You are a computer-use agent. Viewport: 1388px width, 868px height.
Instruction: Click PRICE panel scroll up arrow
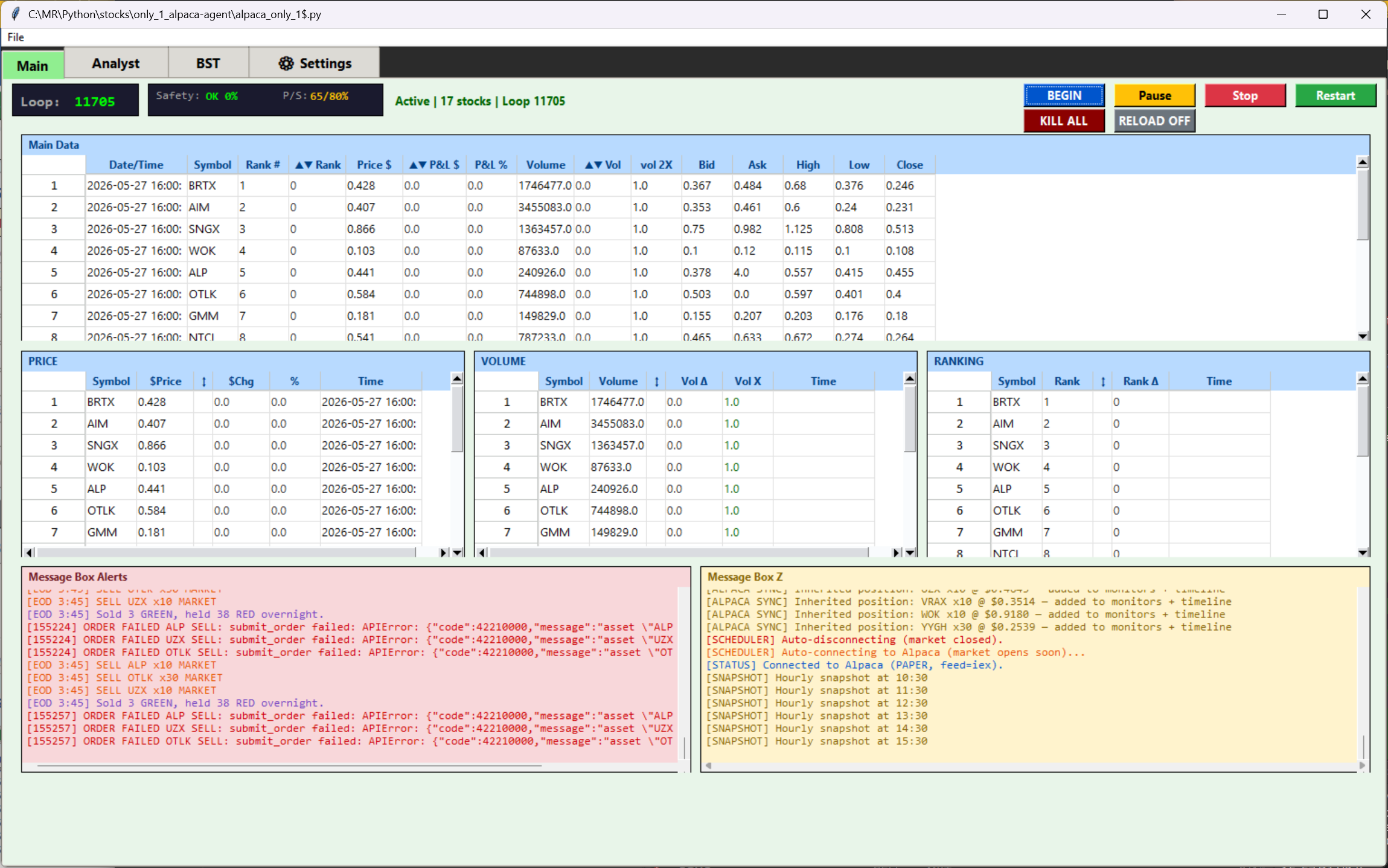pyautogui.click(x=457, y=378)
